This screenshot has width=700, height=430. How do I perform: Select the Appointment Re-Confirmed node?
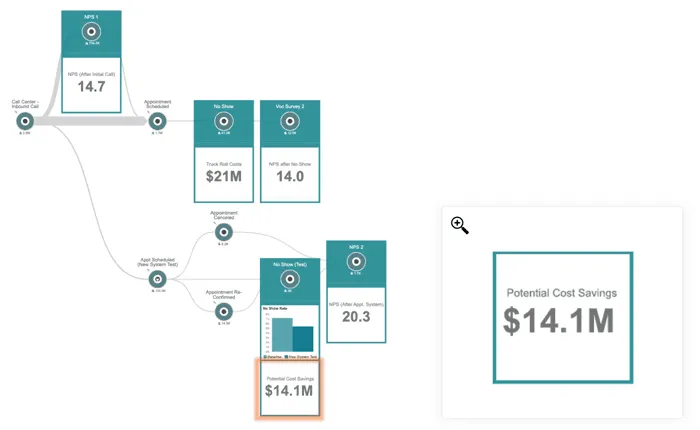[x=224, y=311]
